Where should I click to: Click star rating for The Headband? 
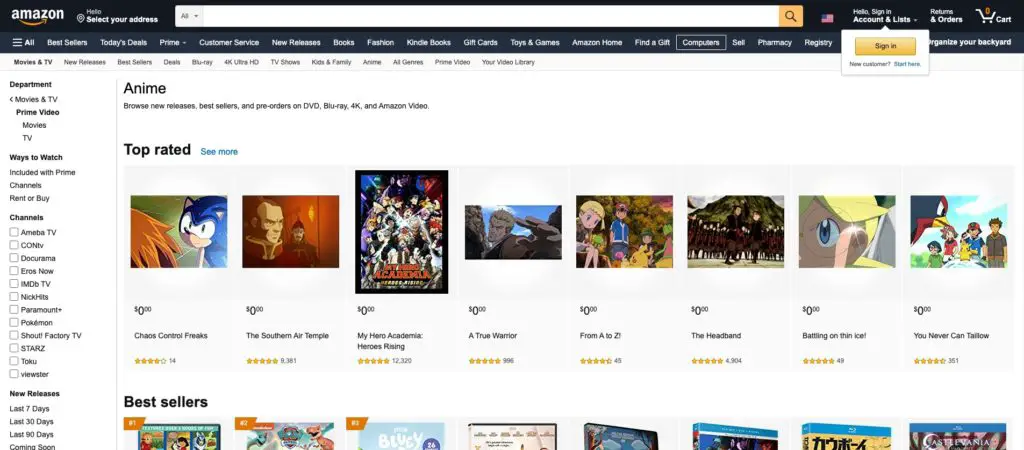click(707, 361)
